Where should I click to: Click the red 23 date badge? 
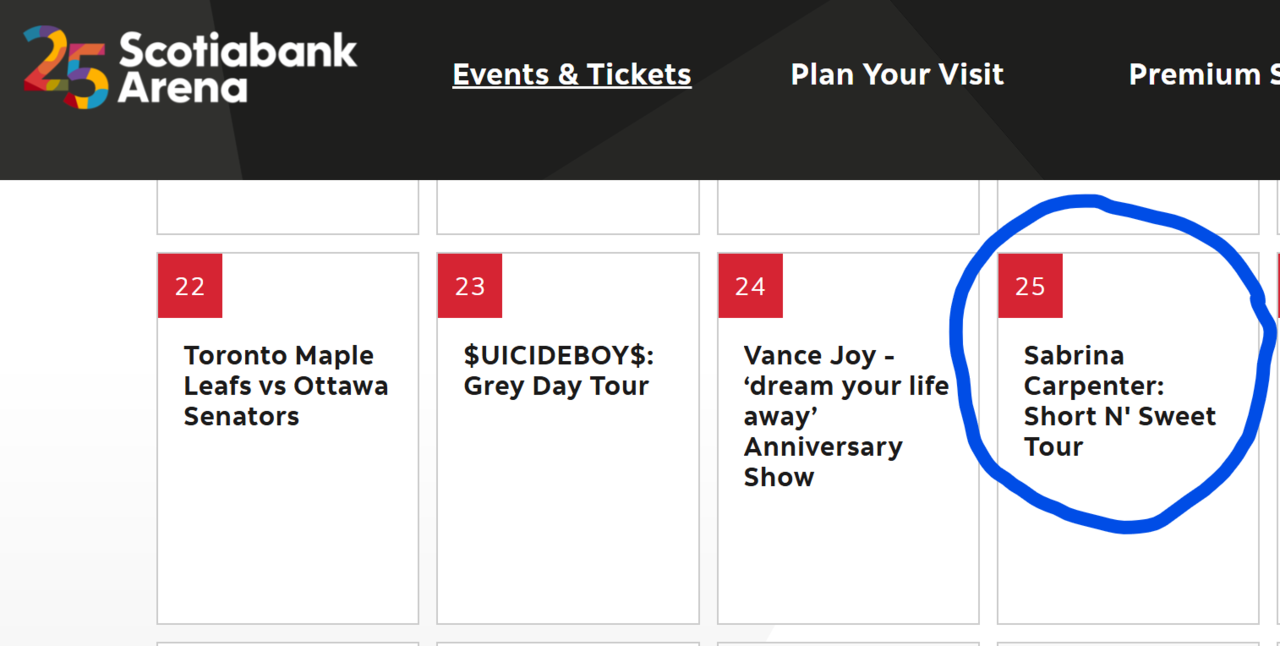click(x=470, y=286)
